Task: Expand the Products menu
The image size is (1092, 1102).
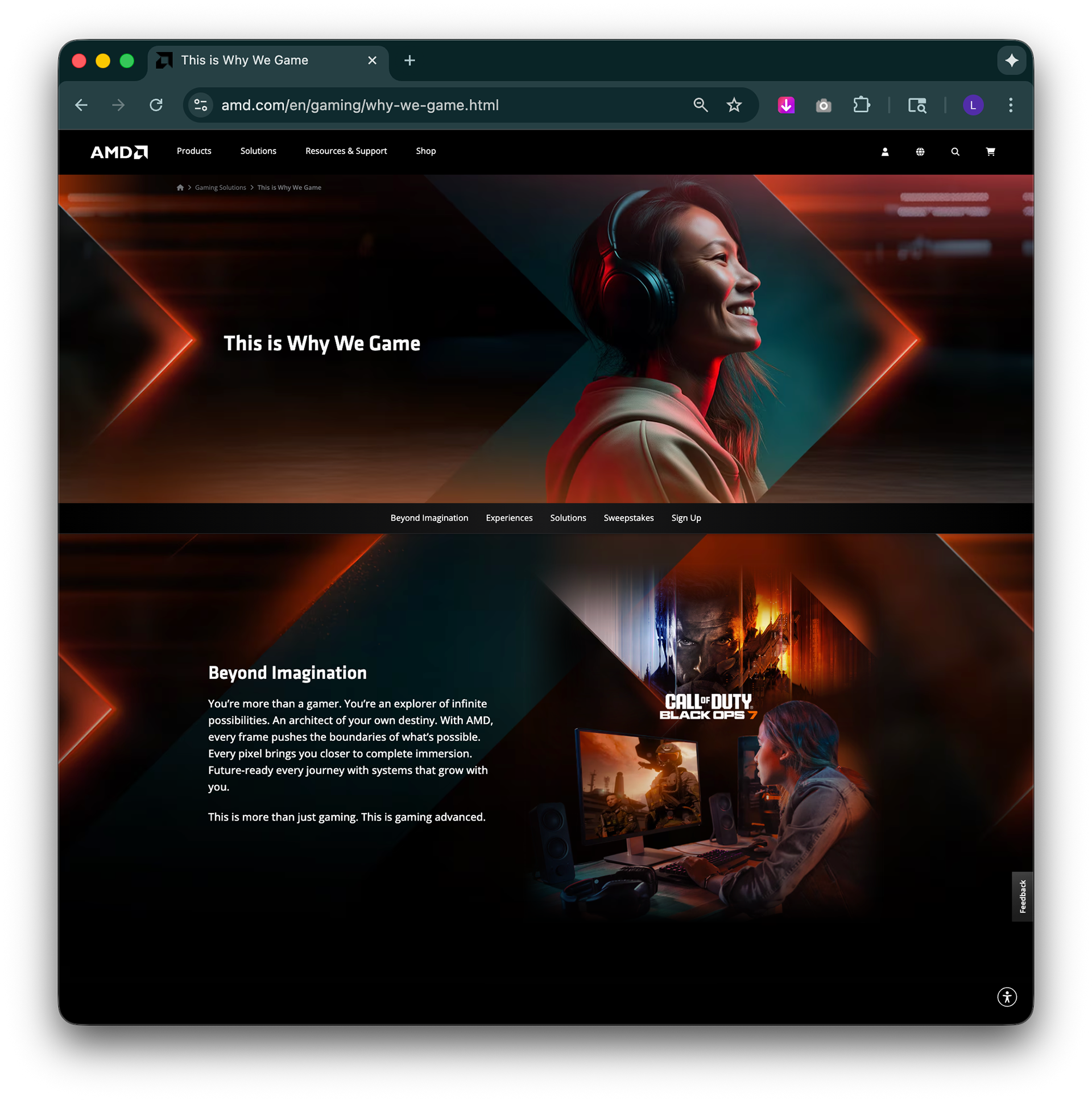Action: coord(194,151)
